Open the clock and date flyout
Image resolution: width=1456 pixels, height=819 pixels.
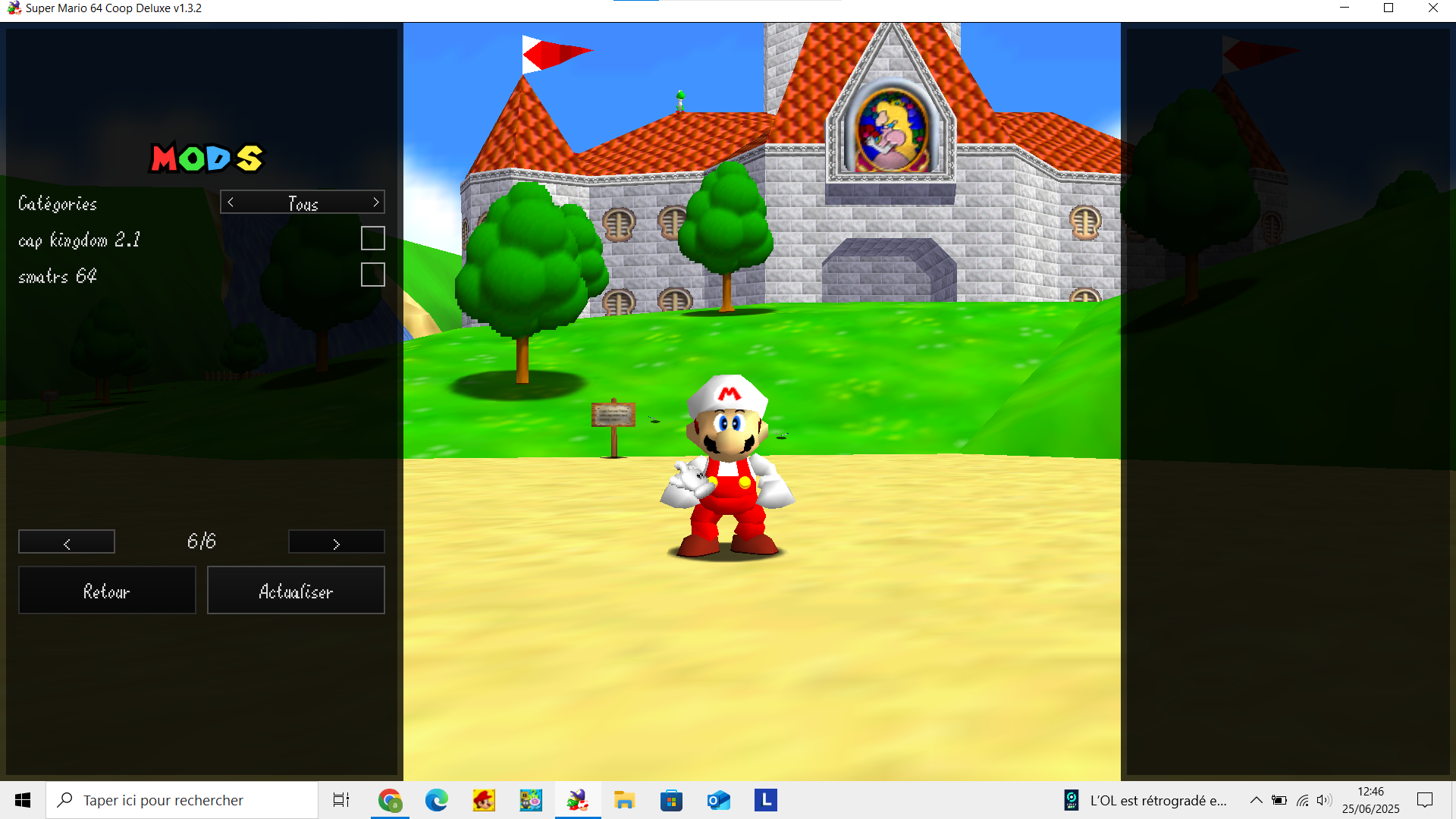point(1371,800)
